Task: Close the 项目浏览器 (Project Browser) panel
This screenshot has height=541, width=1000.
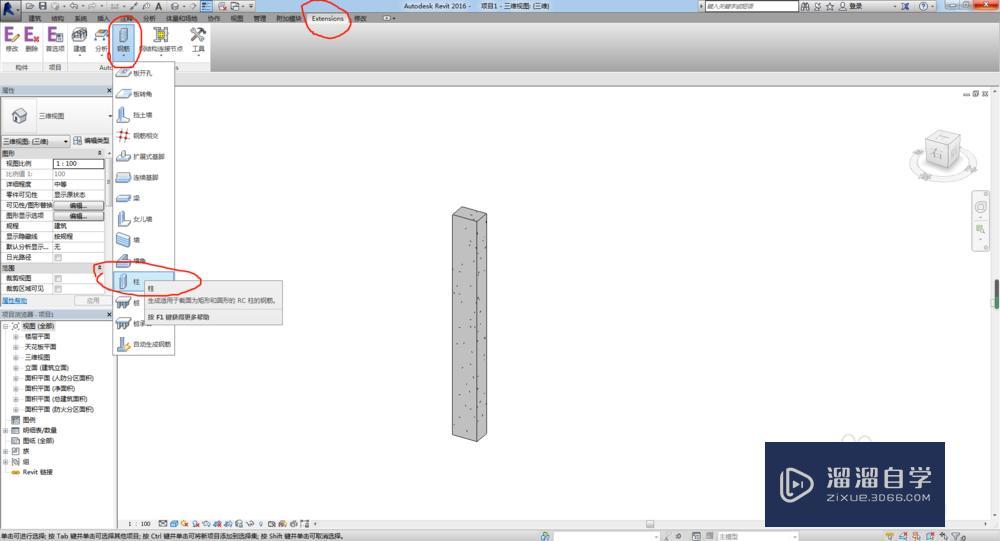Action: coord(108,315)
